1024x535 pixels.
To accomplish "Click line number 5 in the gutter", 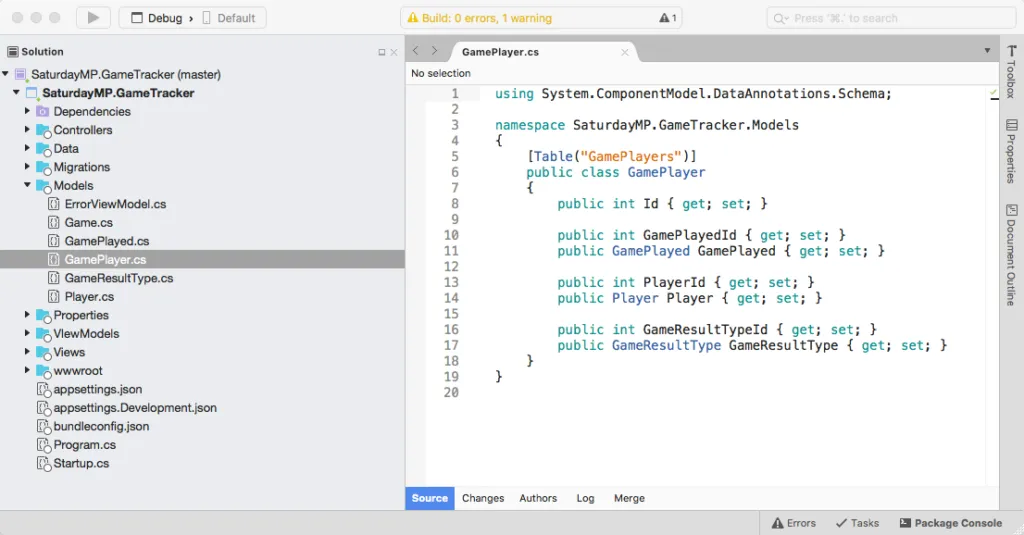I will [x=455, y=157].
